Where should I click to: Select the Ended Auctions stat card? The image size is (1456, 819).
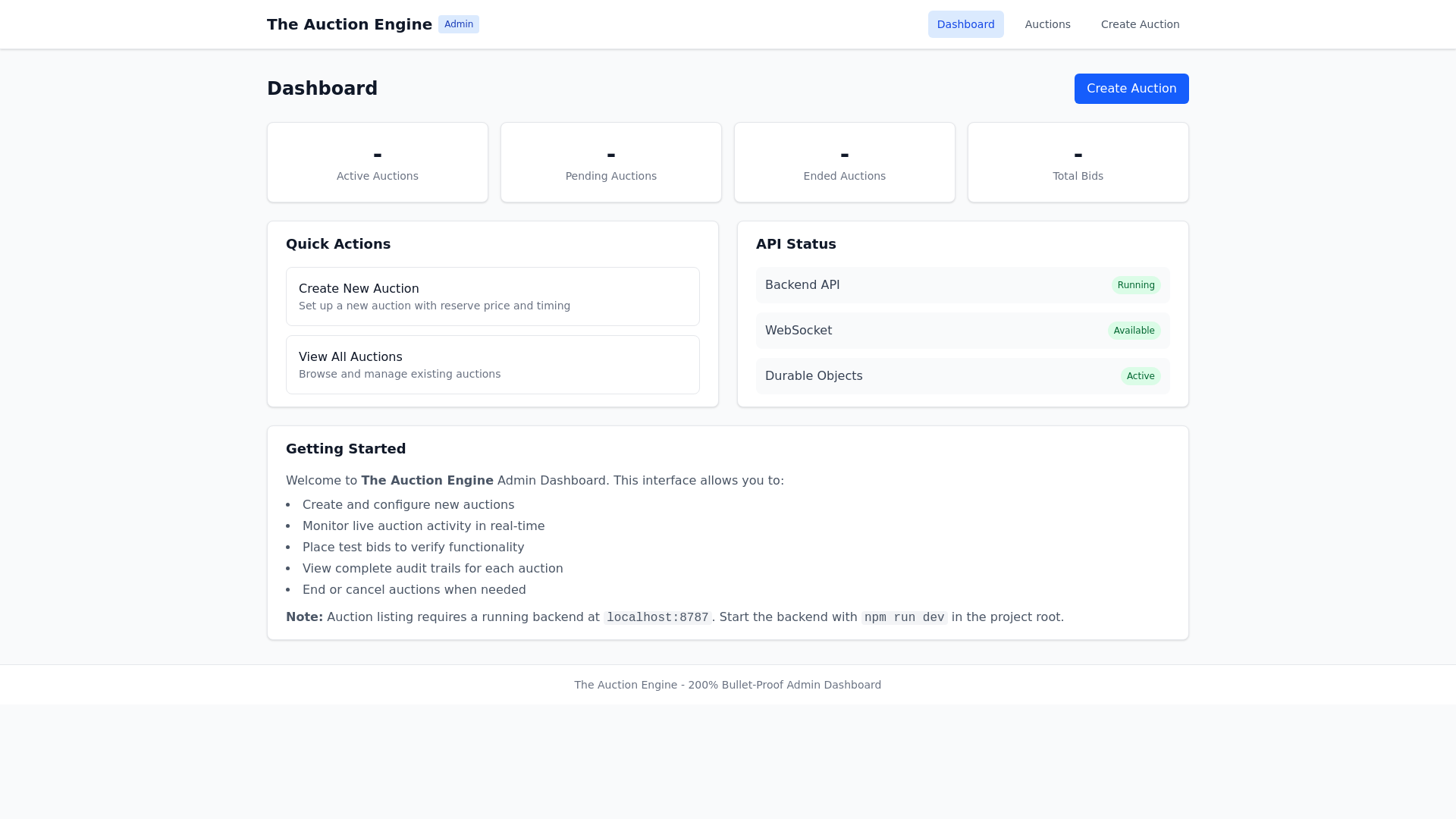click(x=845, y=162)
